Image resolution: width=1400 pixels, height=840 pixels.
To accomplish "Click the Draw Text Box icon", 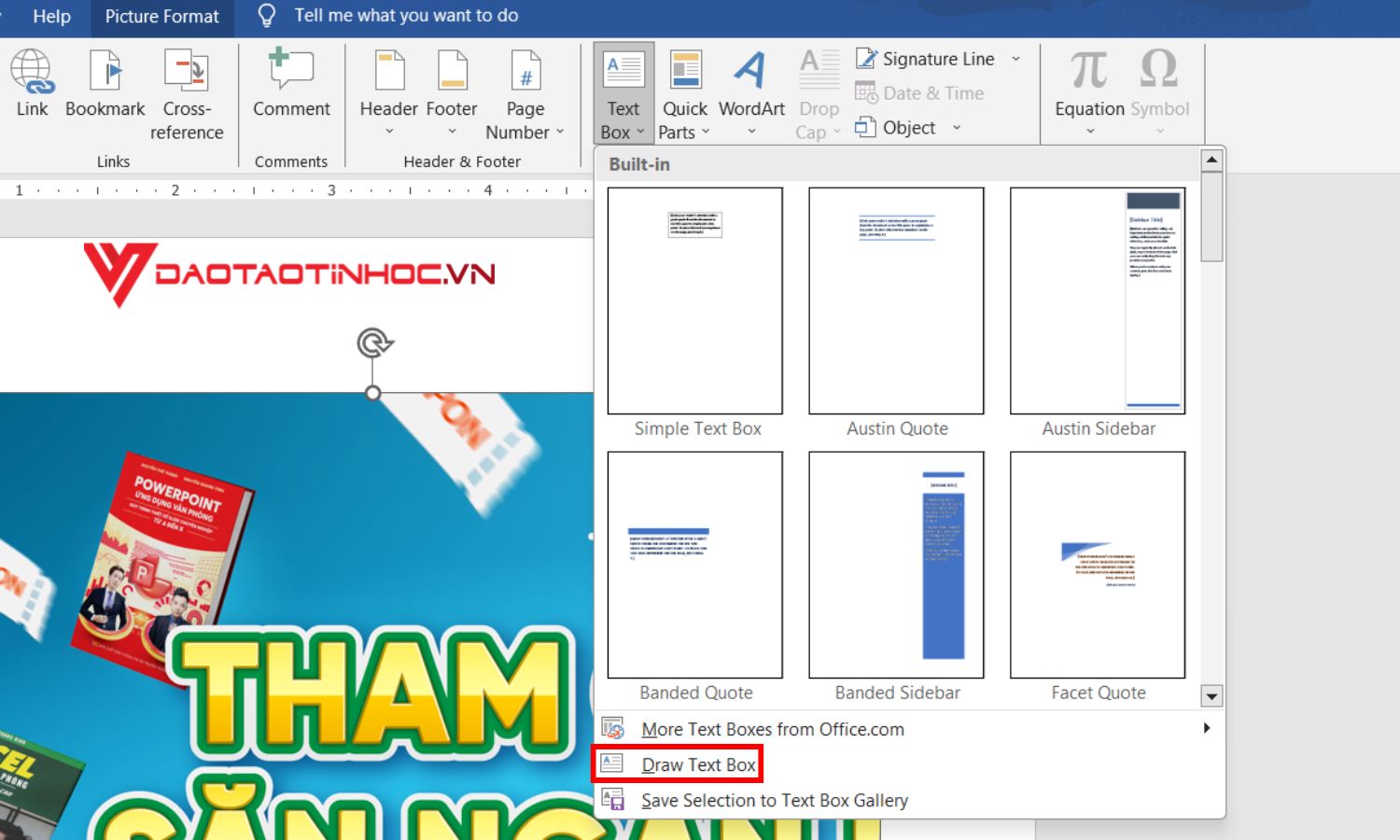I will point(612,763).
